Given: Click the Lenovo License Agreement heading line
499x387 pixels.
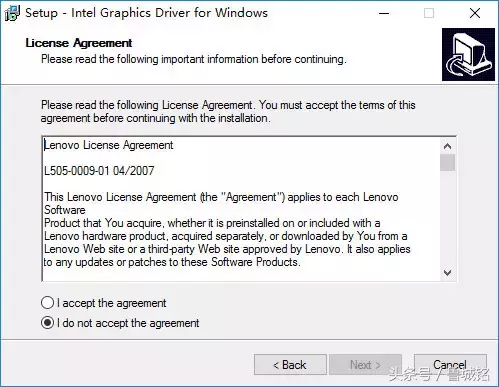Looking at the screenshot, I should pos(109,145).
